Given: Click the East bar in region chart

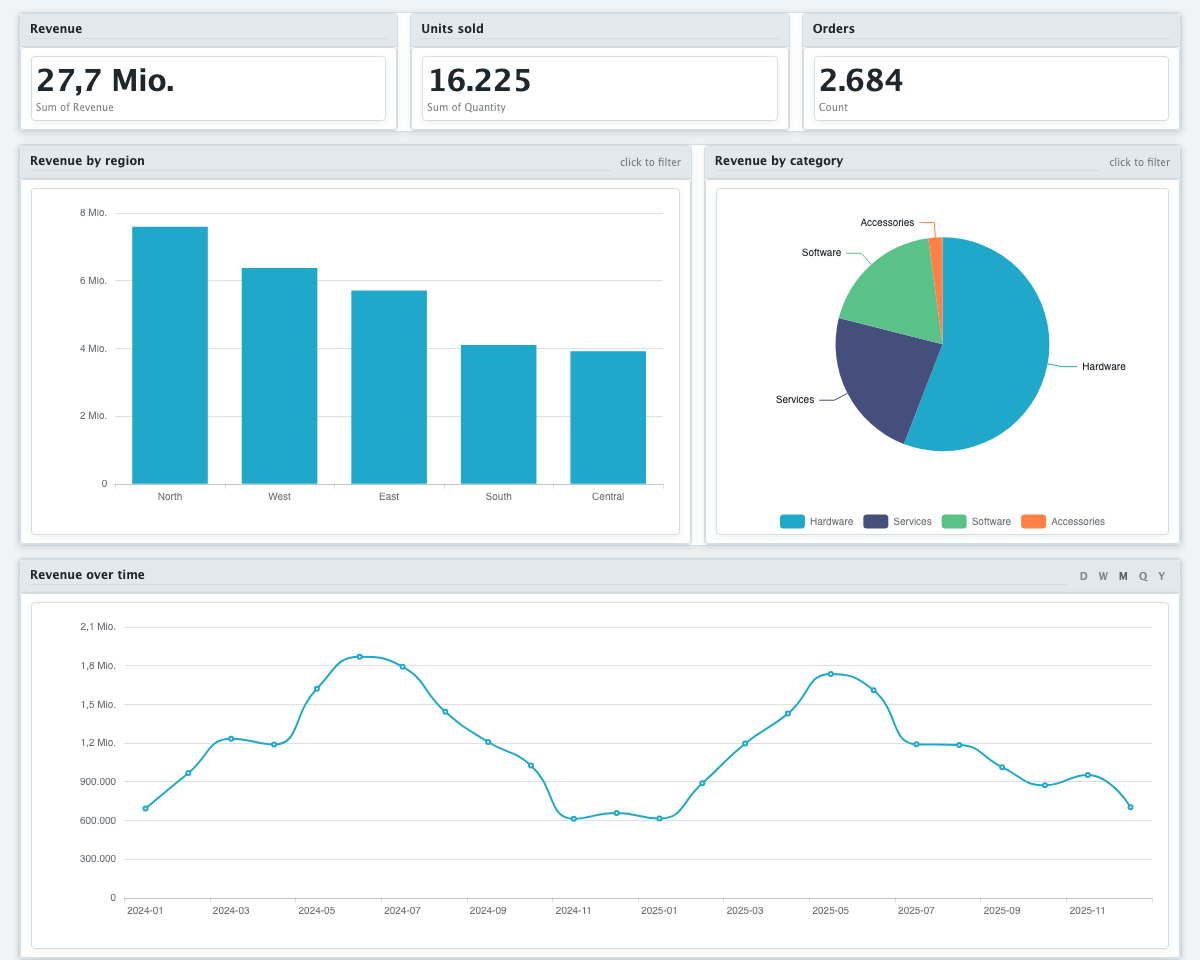Looking at the screenshot, I should point(389,387).
